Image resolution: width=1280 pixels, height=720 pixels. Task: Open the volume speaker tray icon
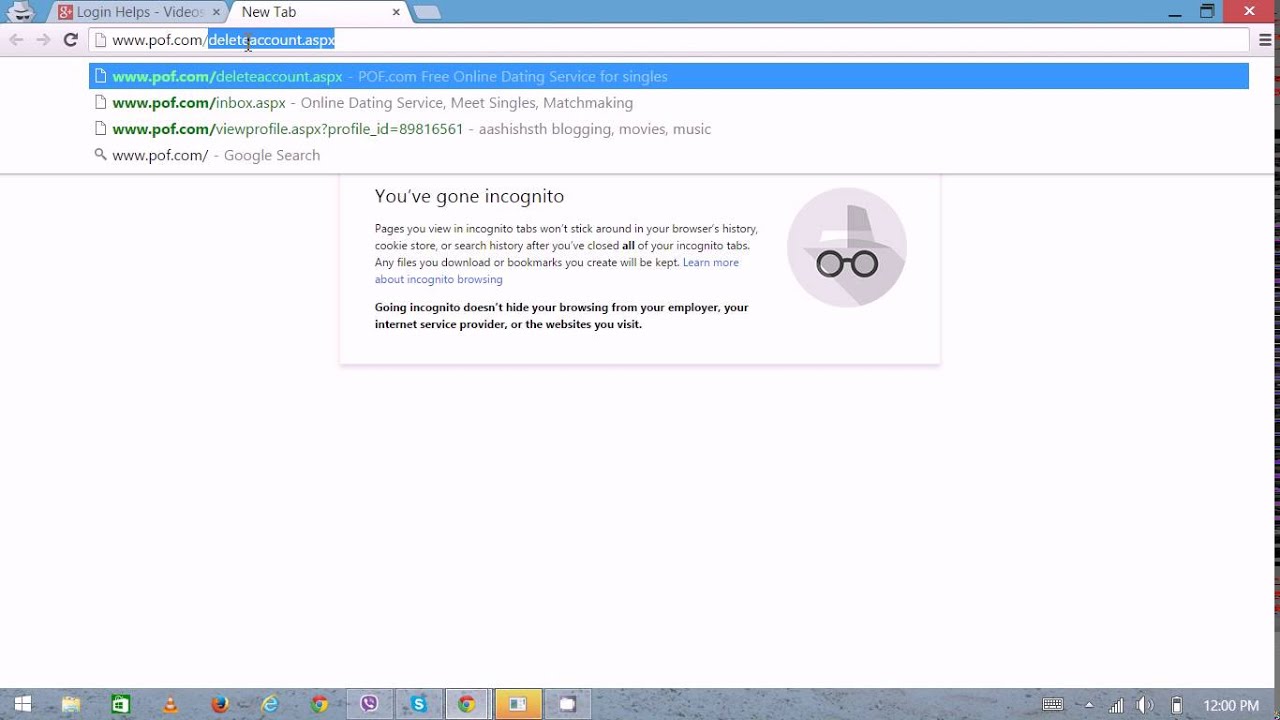tap(1146, 705)
